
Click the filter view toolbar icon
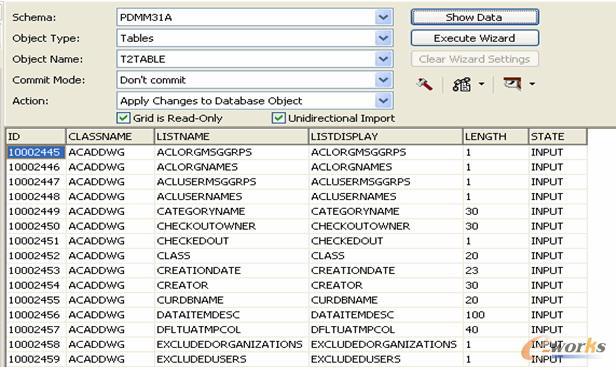coord(512,84)
